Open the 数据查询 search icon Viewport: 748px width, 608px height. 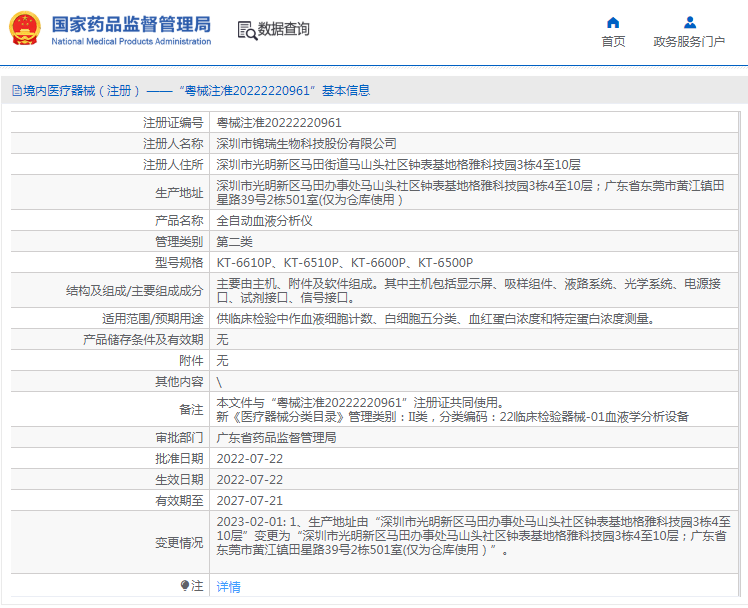(247, 31)
